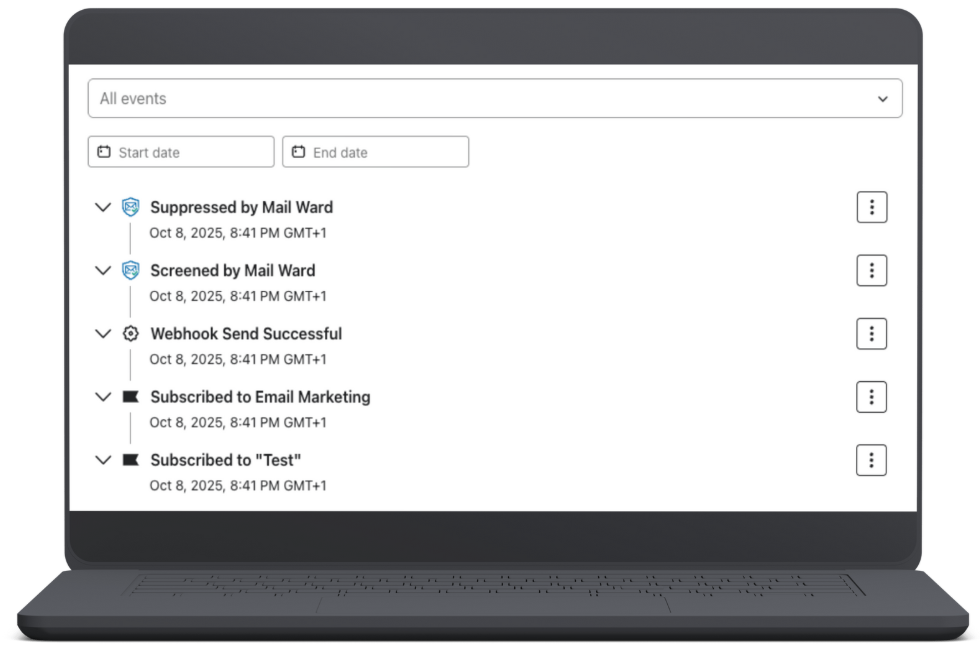Click the Suppressed by Mail Ward title
This screenshot has width=980, height=650.
click(241, 207)
